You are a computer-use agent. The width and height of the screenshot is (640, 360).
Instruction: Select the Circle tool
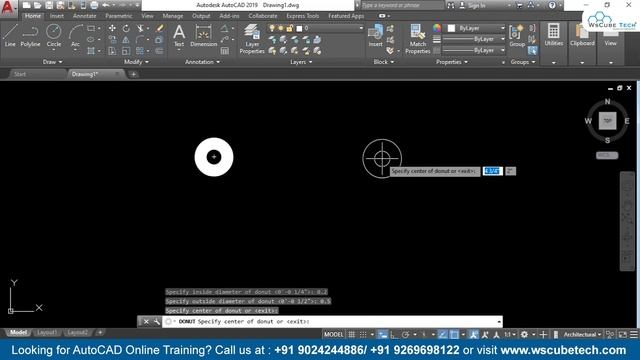pyautogui.click(x=53, y=36)
